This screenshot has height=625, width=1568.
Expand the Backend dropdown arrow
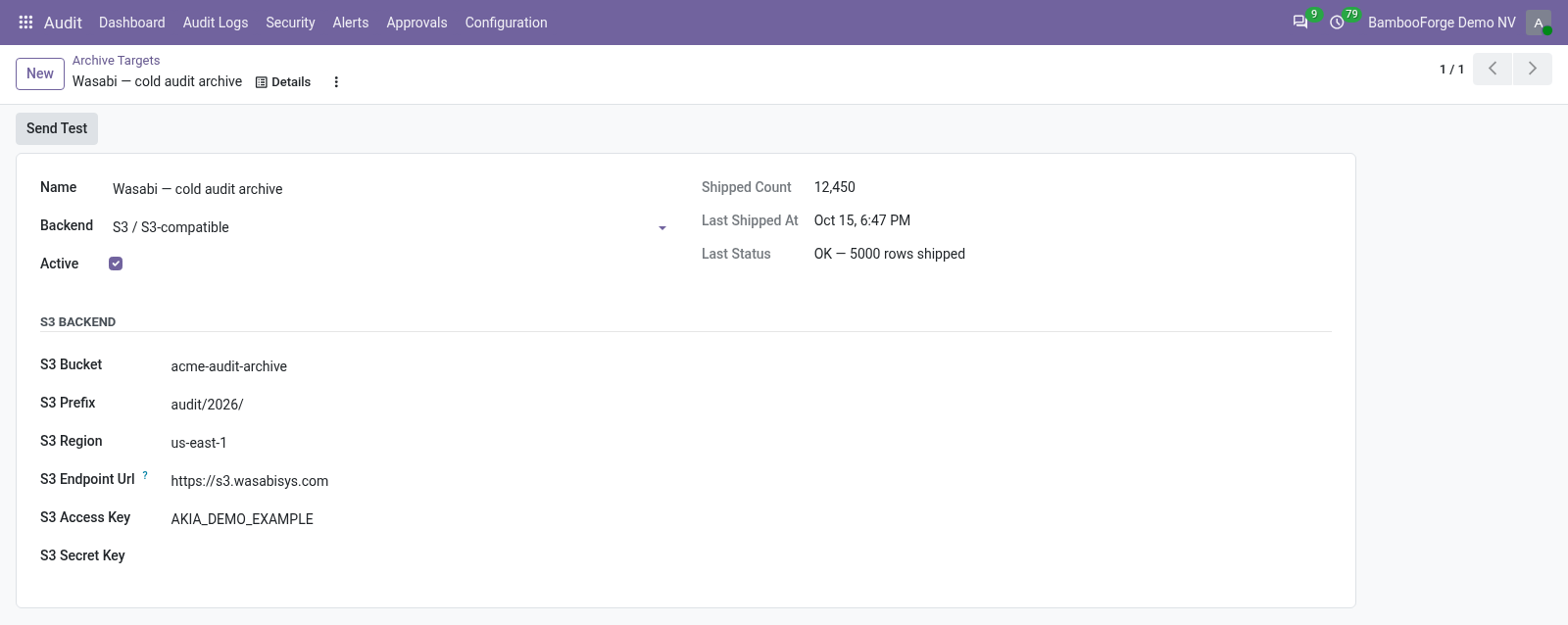(x=662, y=228)
